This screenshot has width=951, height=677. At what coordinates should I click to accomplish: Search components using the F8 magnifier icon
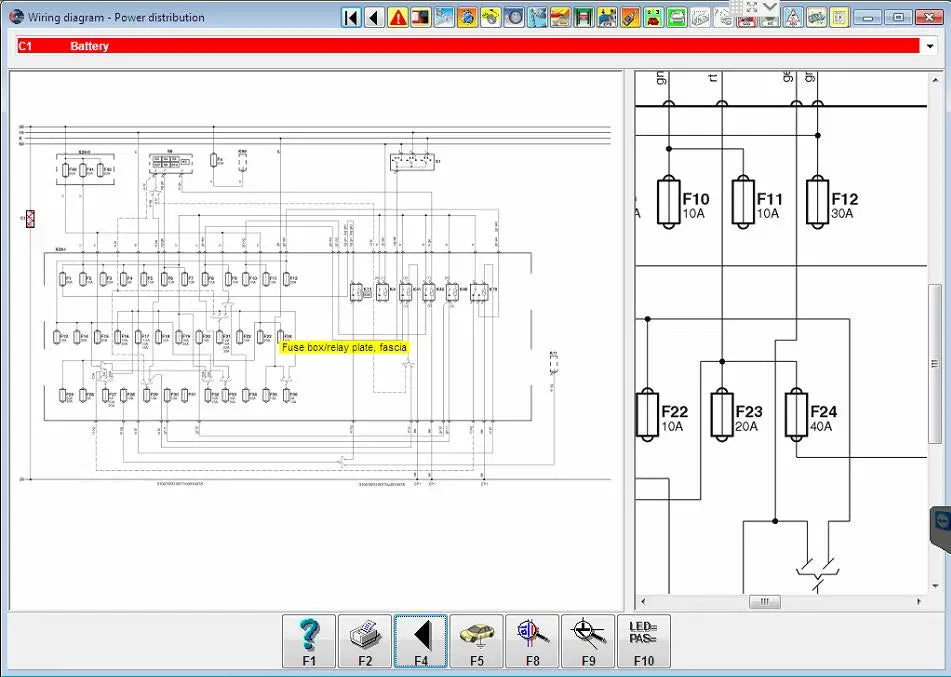(533, 640)
